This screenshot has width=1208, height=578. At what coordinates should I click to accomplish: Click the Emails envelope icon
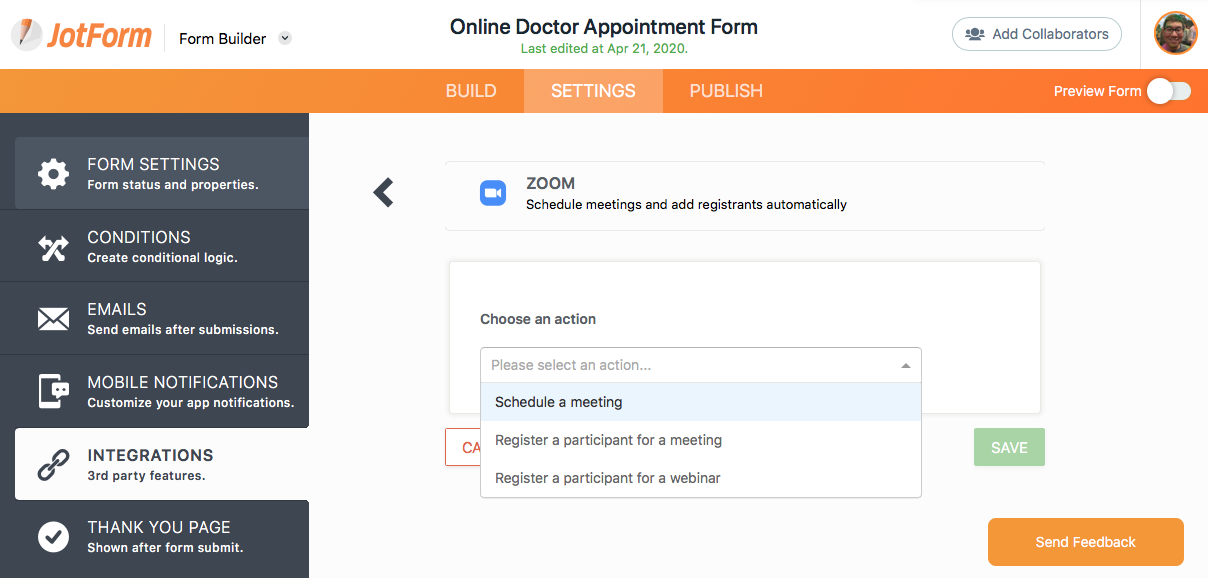click(54, 319)
